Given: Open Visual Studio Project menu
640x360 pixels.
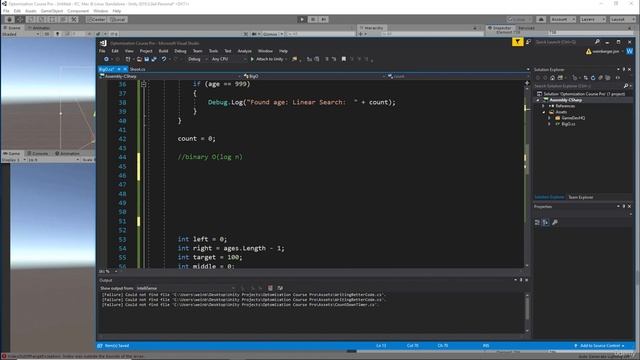Looking at the screenshot, I should click(146, 51).
